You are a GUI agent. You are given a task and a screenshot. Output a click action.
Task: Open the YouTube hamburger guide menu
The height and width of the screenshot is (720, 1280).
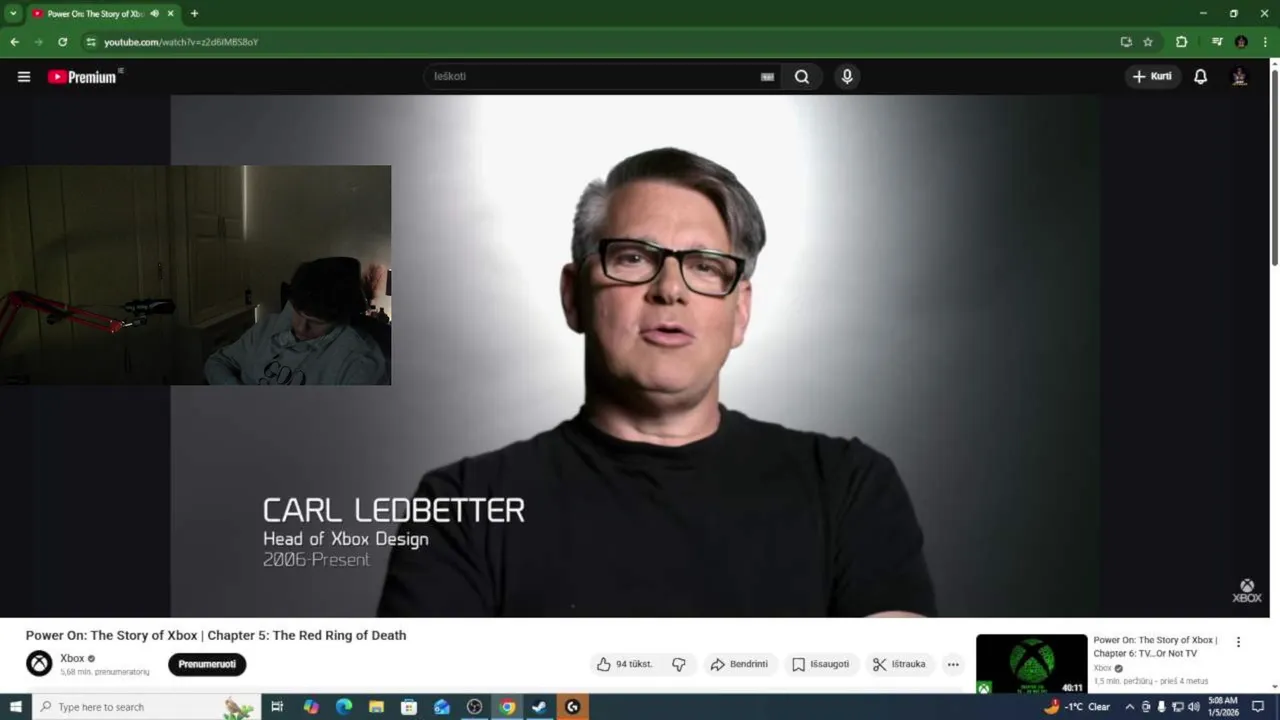[x=24, y=77]
